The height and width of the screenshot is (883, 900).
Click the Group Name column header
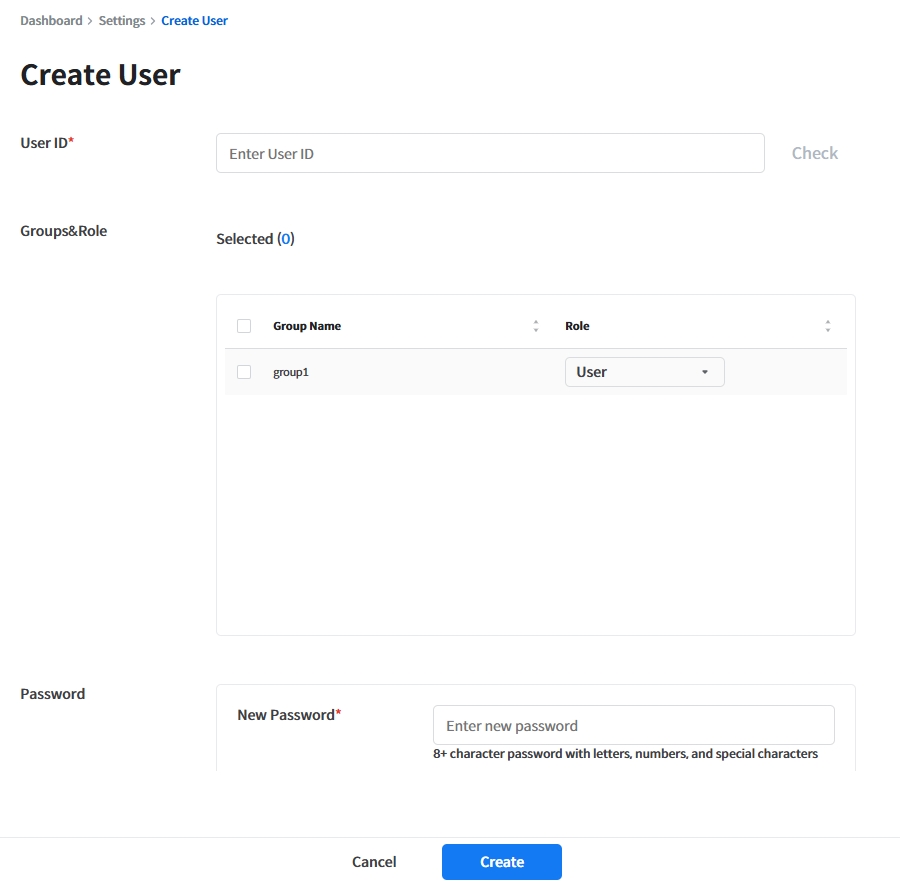tap(307, 326)
